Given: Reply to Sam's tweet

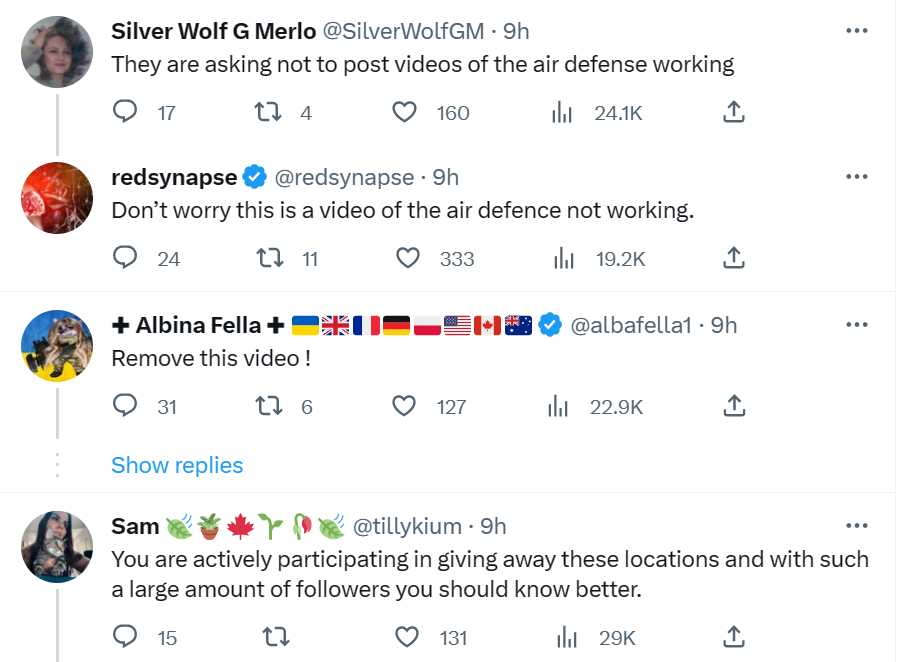Looking at the screenshot, I should (125, 637).
